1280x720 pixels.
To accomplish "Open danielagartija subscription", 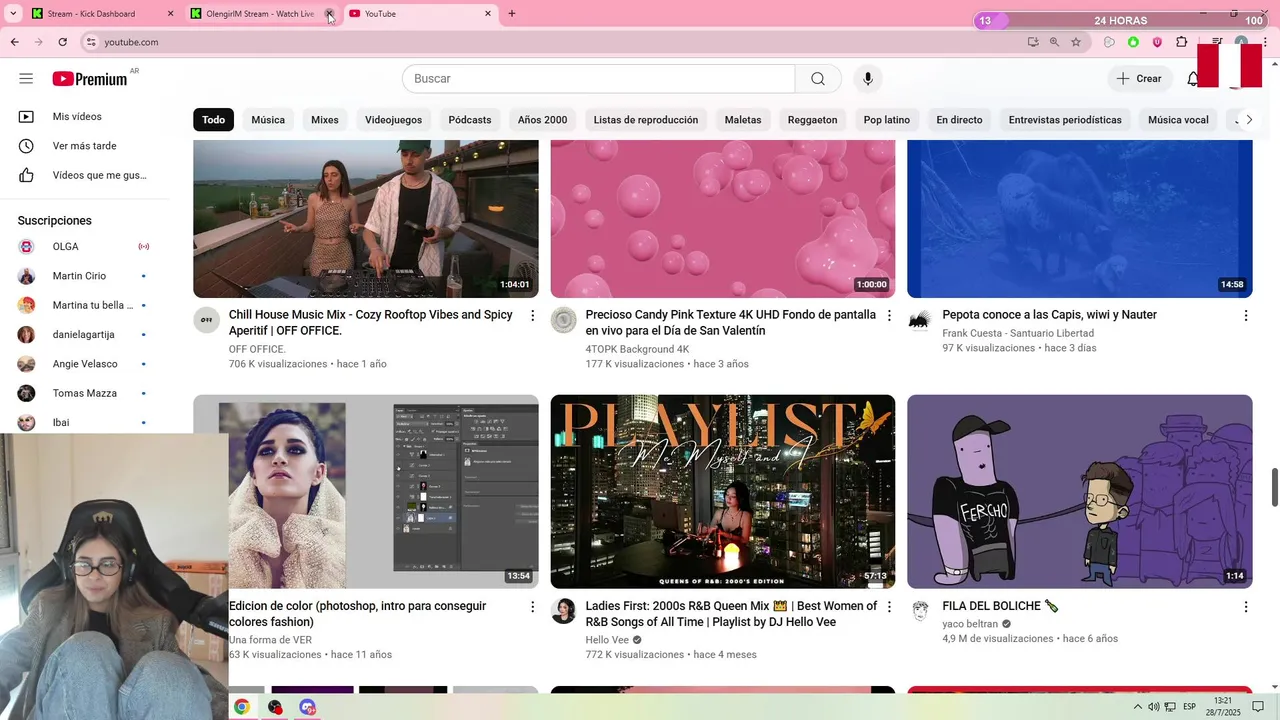I will coord(85,334).
